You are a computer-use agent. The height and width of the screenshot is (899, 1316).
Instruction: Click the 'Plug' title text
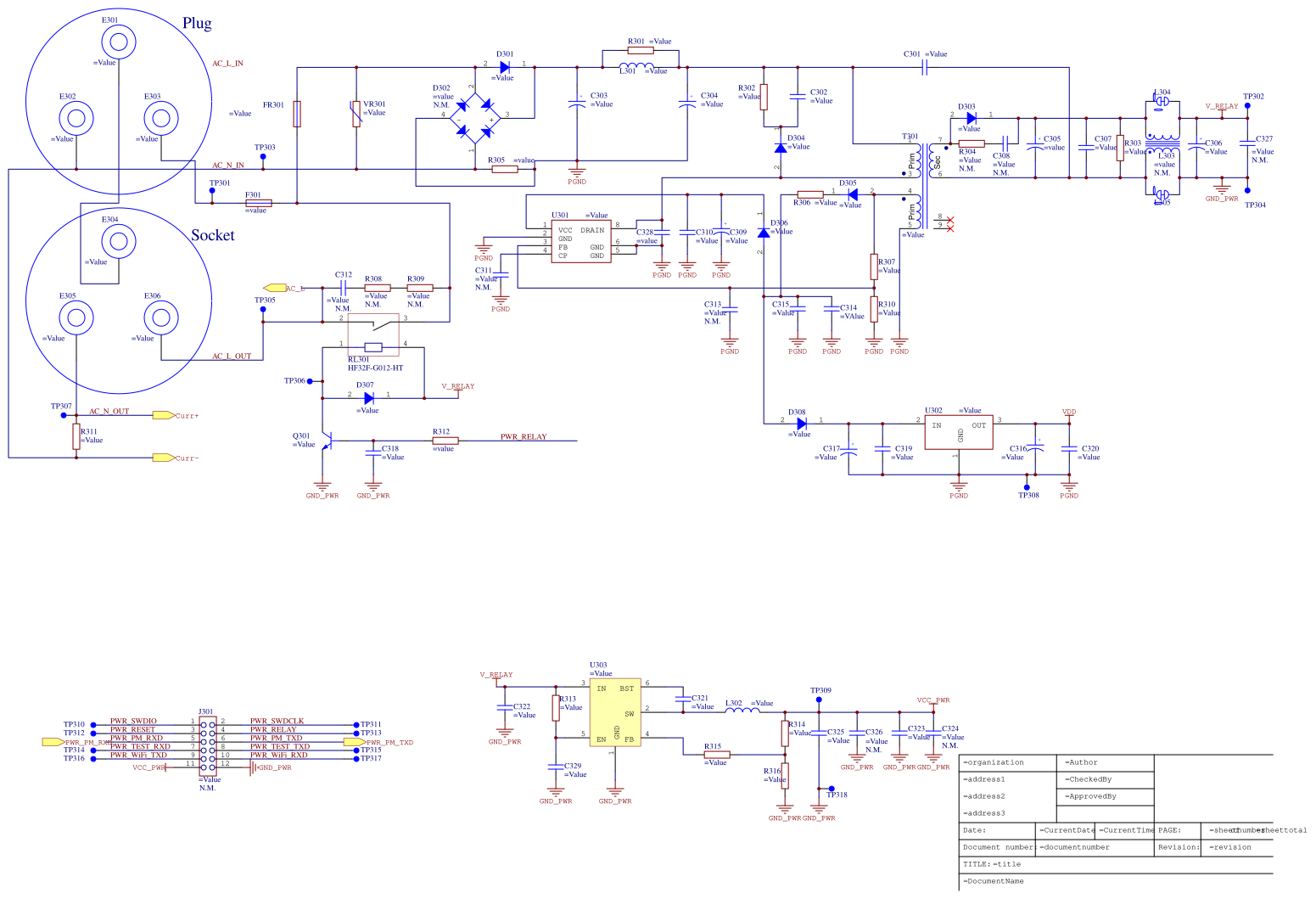(x=197, y=24)
